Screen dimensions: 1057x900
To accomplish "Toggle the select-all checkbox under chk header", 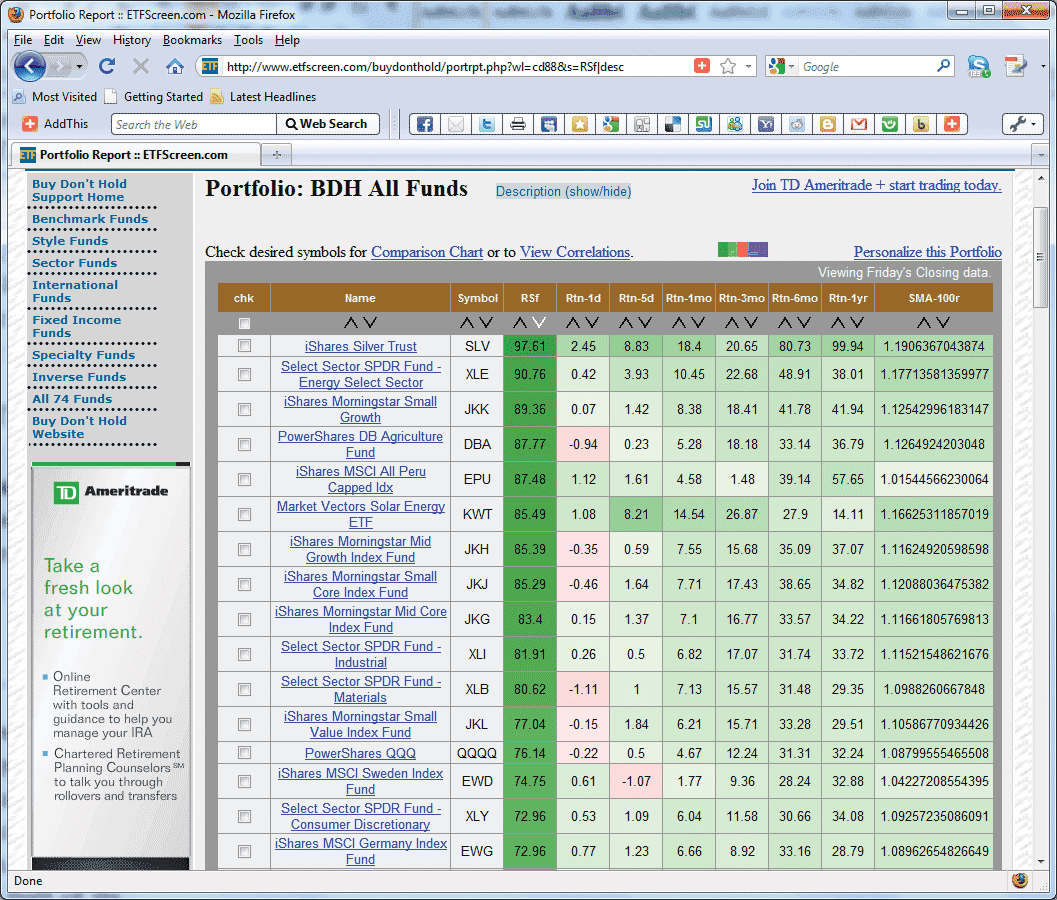I will 244,323.
